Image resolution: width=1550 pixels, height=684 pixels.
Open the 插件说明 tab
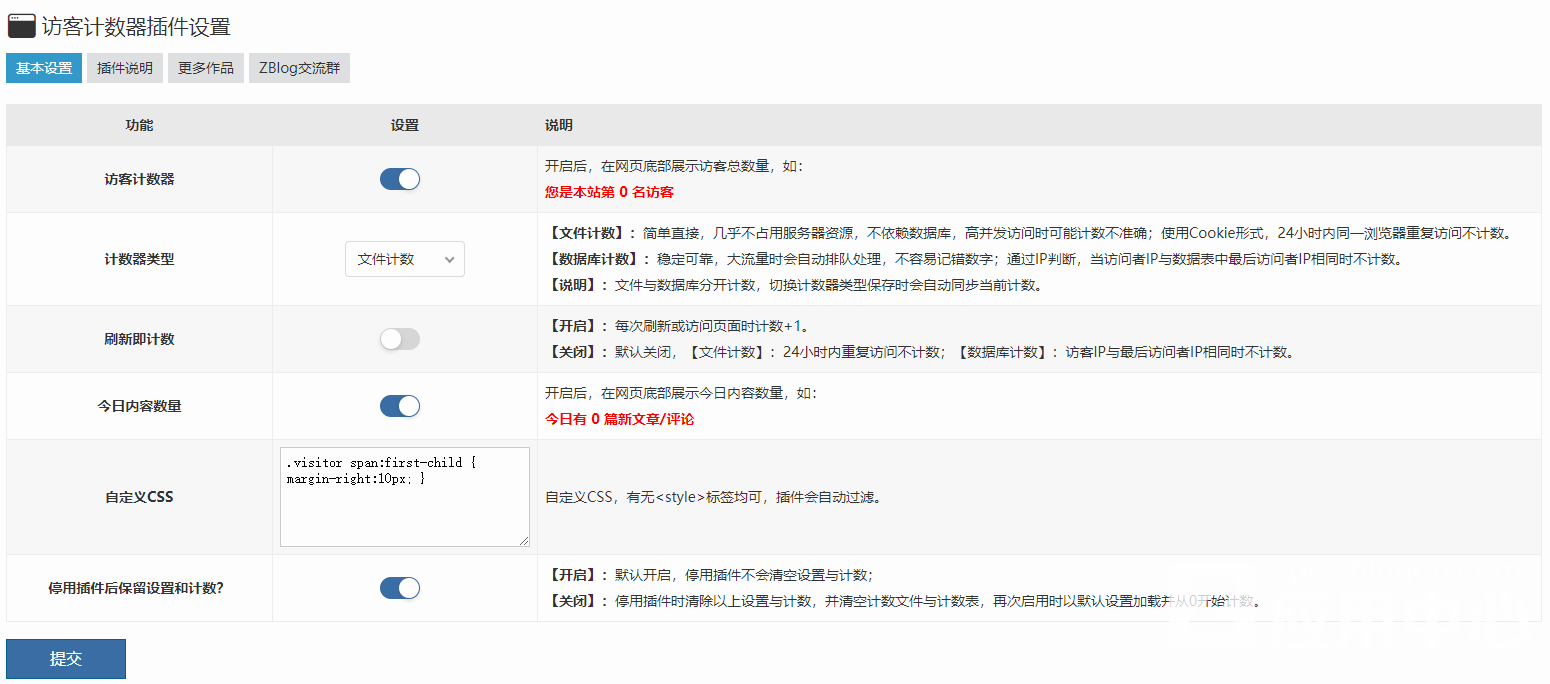[x=125, y=68]
